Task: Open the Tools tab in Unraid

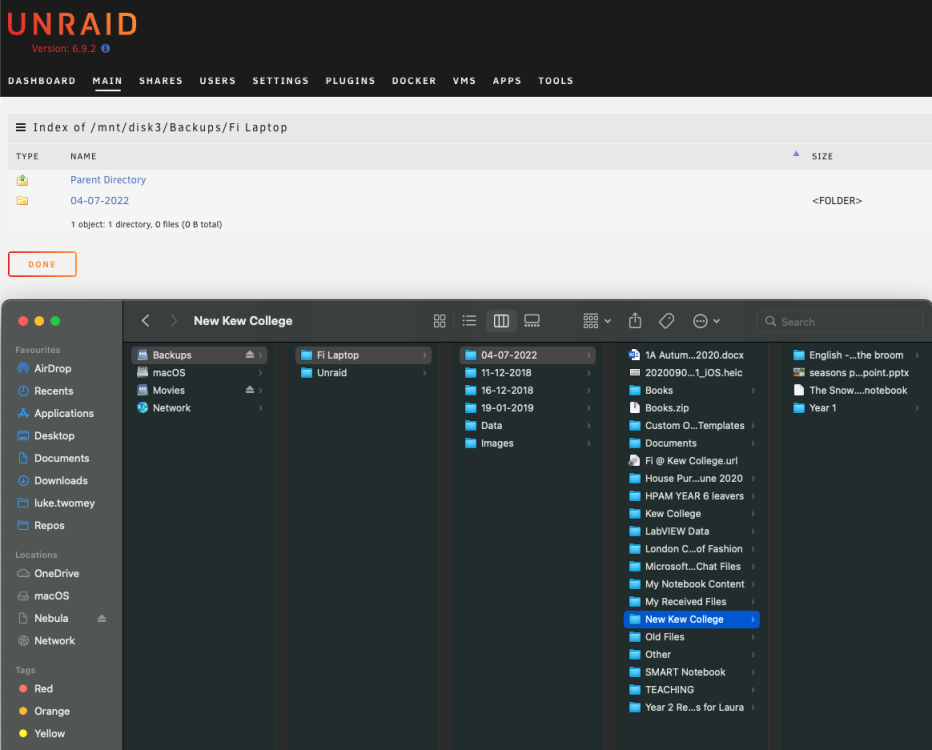Action: coord(556,81)
